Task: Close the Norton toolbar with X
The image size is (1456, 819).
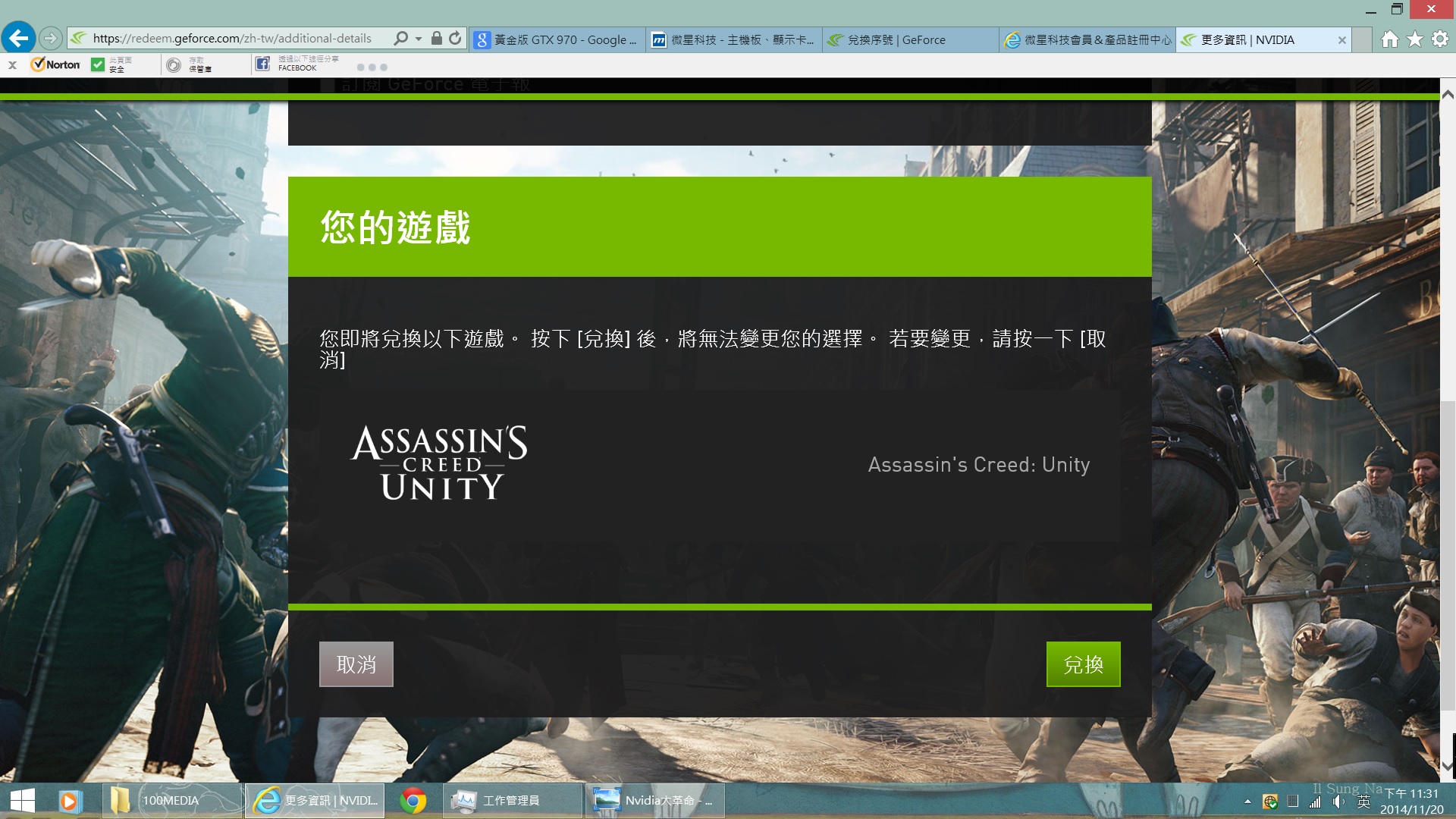Action: (12, 65)
